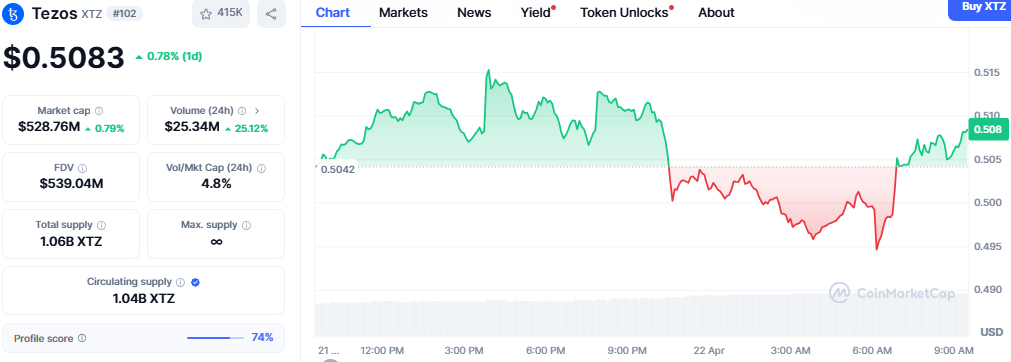Click the Market cap info icon

[x=99, y=111]
